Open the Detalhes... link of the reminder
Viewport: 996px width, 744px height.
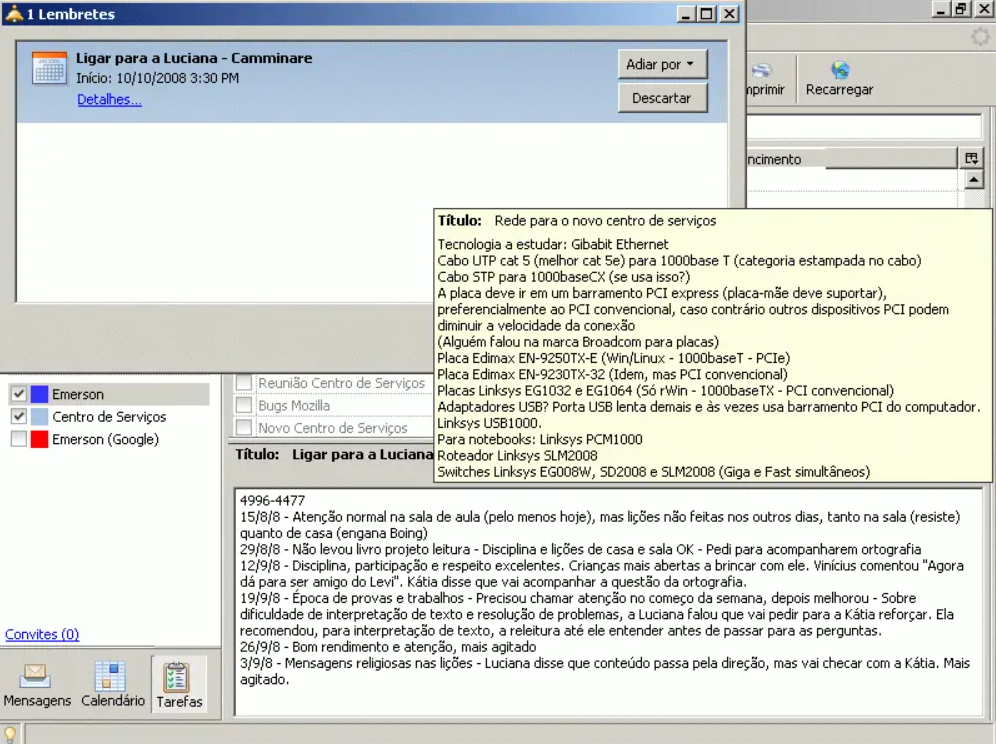pyautogui.click(x=109, y=99)
